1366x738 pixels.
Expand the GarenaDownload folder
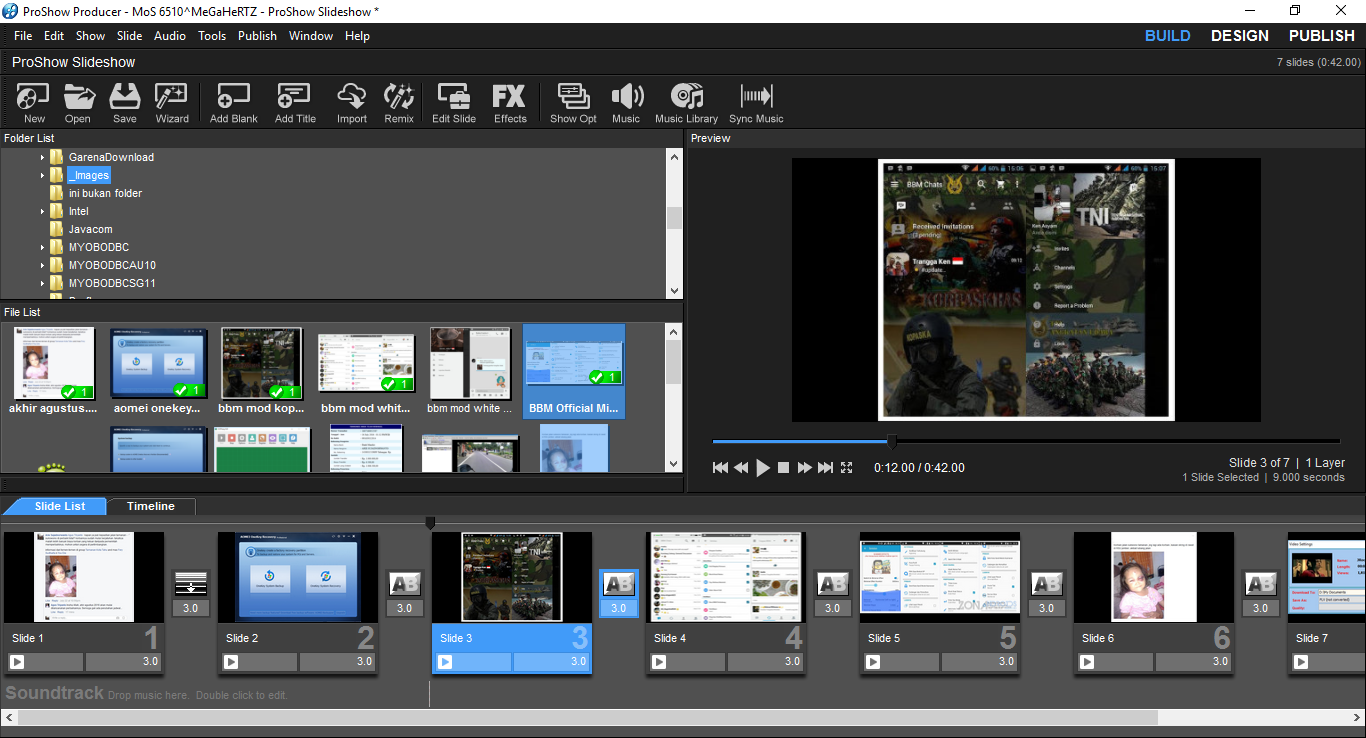coord(43,157)
